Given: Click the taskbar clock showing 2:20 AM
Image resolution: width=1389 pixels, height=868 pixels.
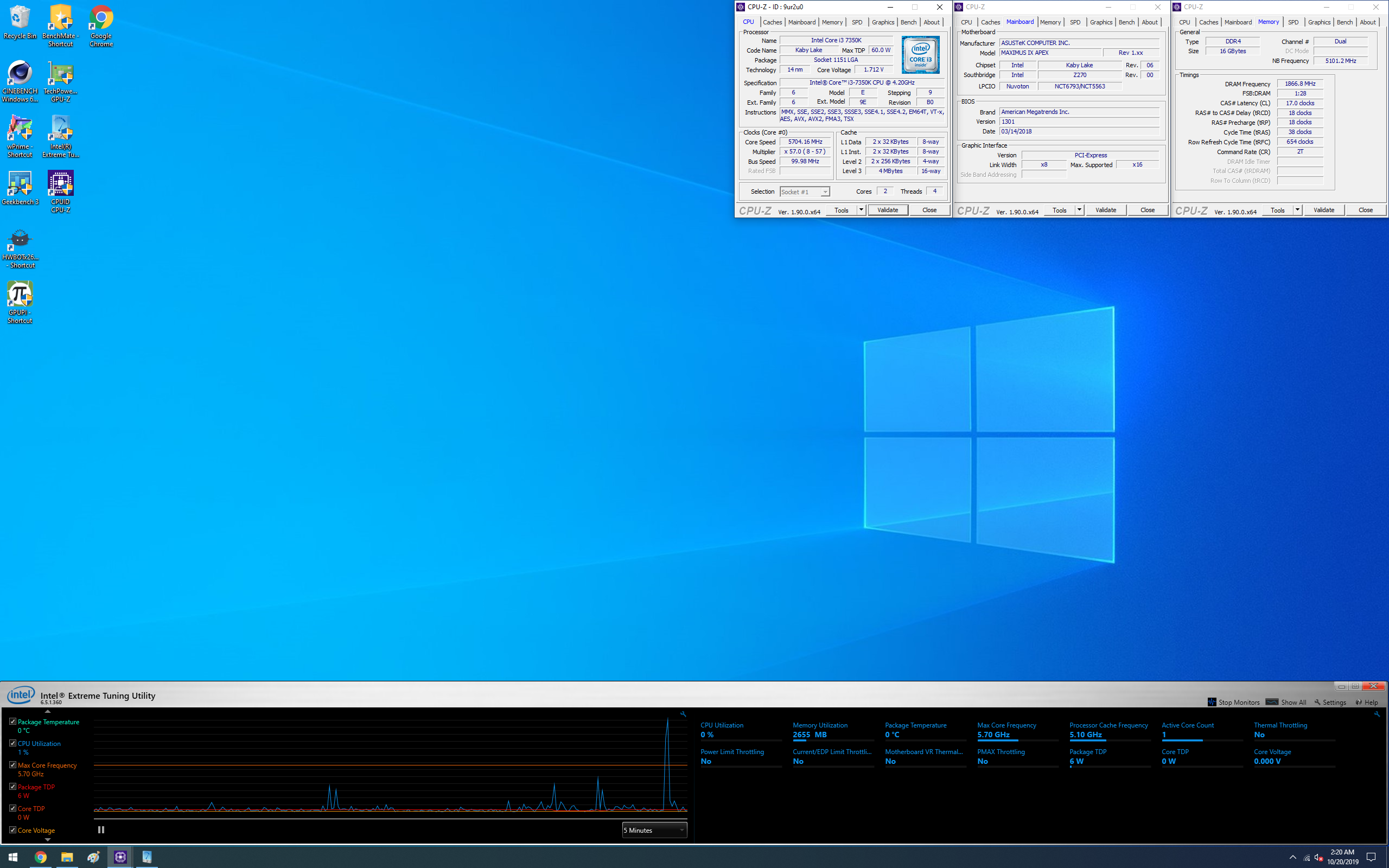Looking at the screenshot, I should coord(1342,857).
